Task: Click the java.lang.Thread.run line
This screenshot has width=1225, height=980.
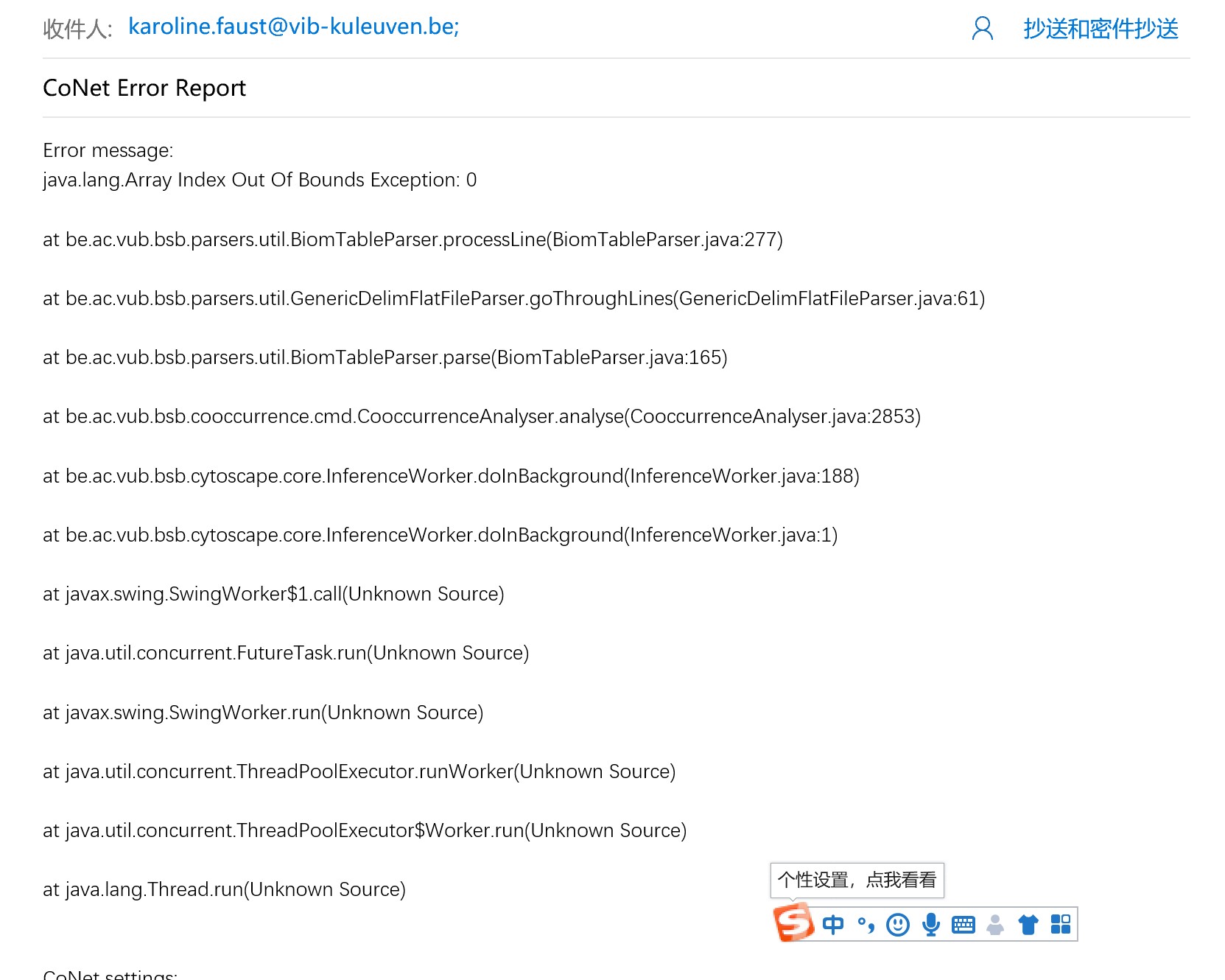Action: [224, 889]
